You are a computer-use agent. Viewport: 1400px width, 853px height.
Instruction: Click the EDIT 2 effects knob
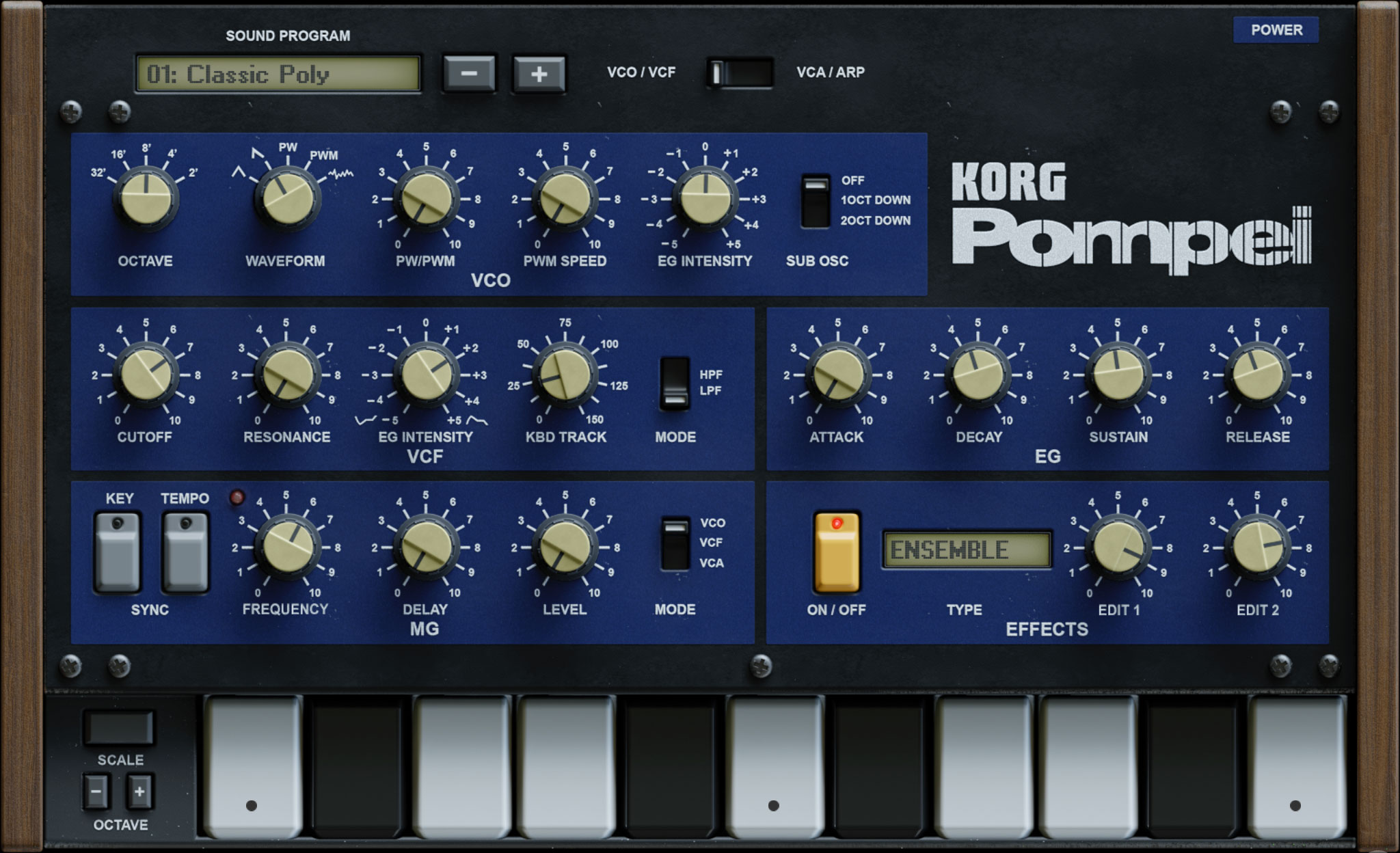click(x=1258, y=547)
